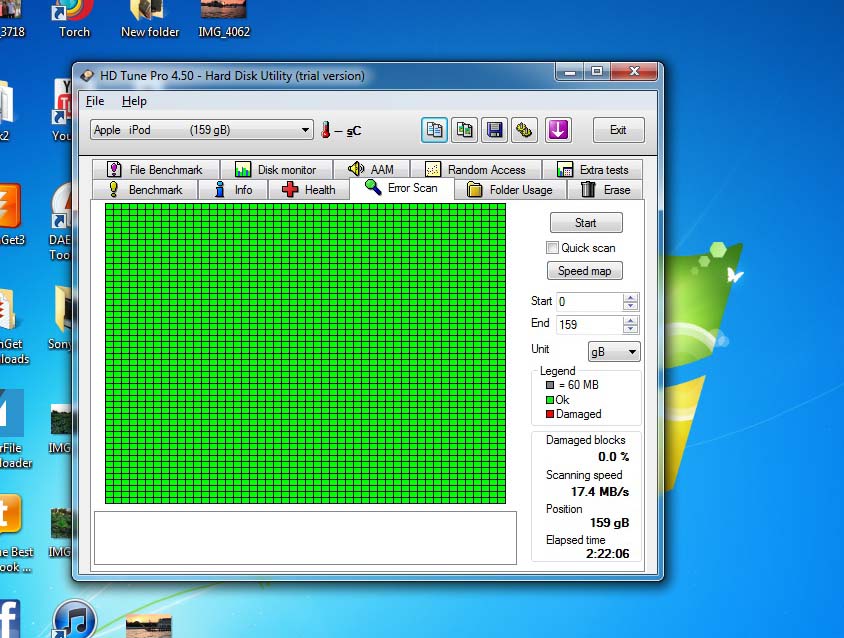Image resolution: width=844 pixels, height=638 pixels.
Task: Expand the Apple iPod drive dropdown
Action: [x=306, y=130]
